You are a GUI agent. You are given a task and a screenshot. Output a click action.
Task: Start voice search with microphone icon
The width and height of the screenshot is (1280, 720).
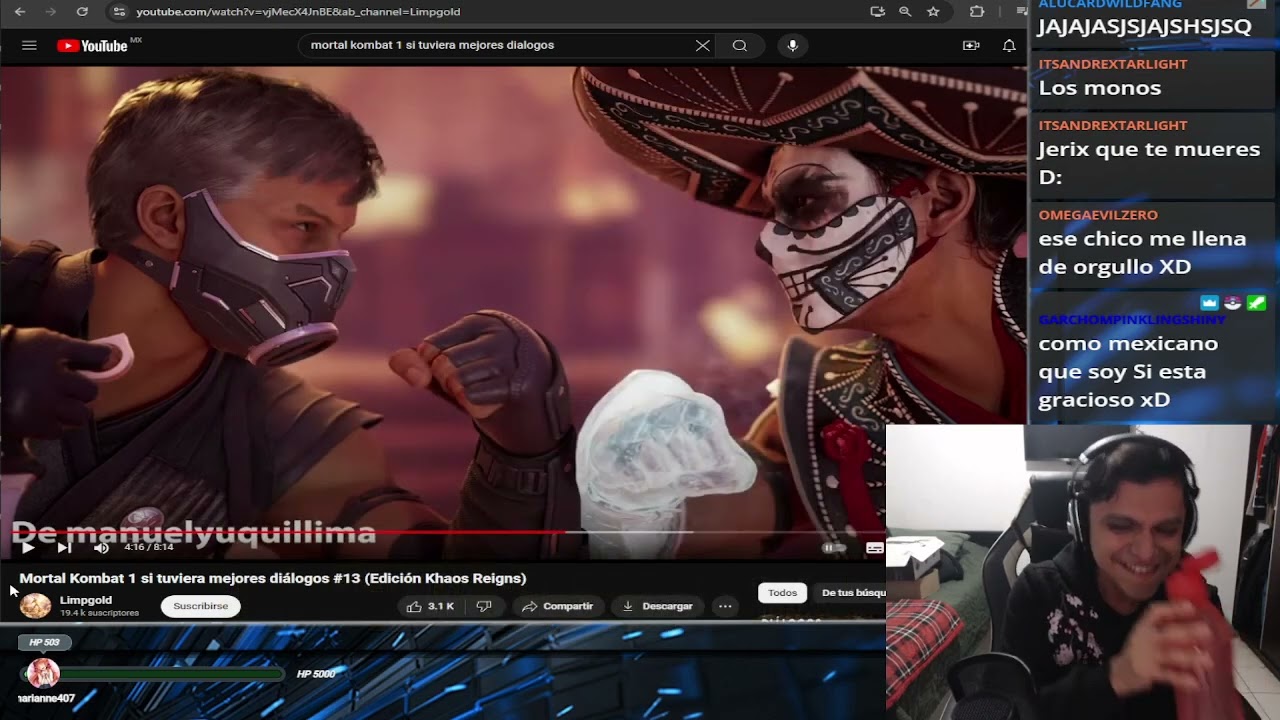click(793, 45)
